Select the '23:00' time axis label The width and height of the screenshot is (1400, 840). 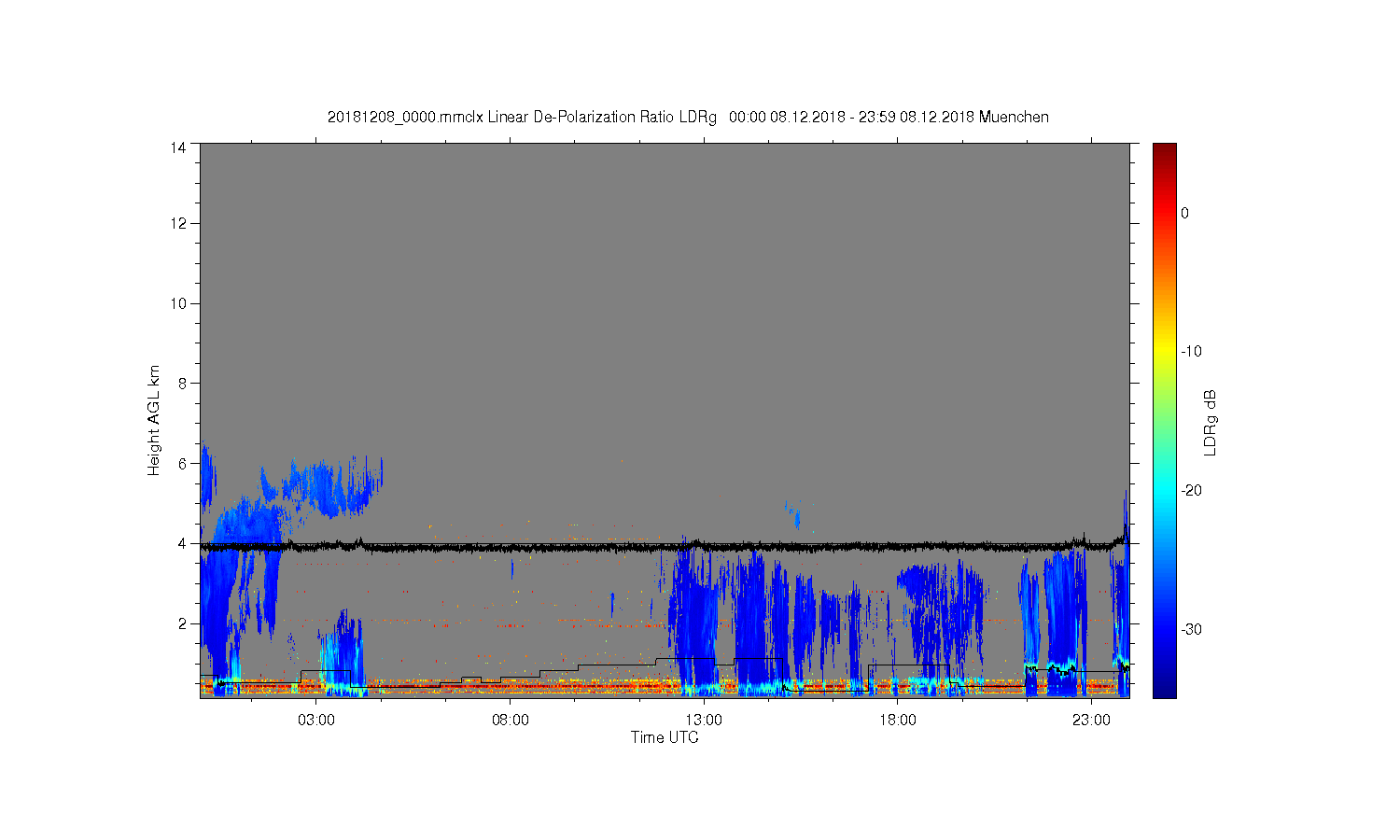click(x=1091, y=721)
